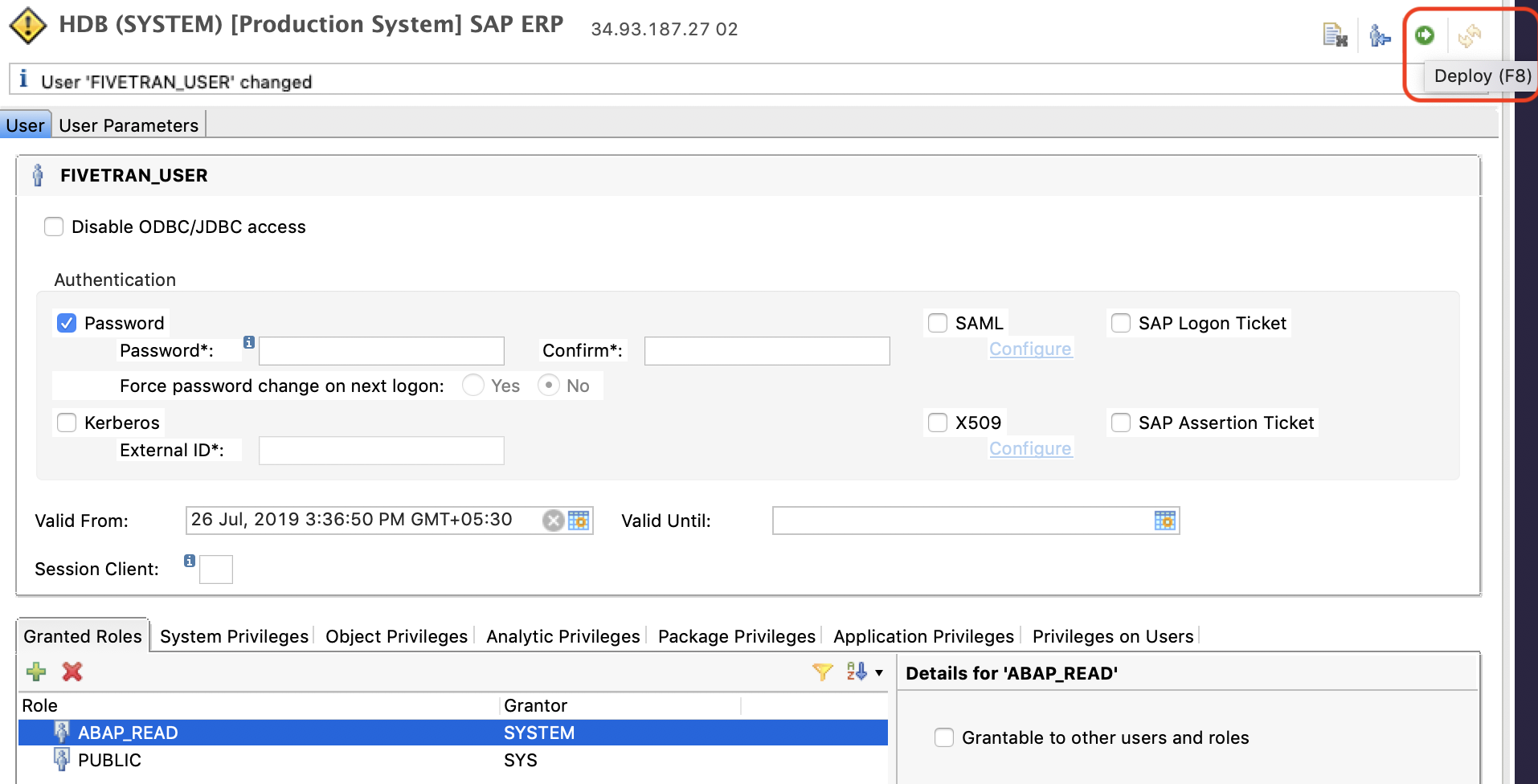Open the Privileges on Users tab

1113,636
